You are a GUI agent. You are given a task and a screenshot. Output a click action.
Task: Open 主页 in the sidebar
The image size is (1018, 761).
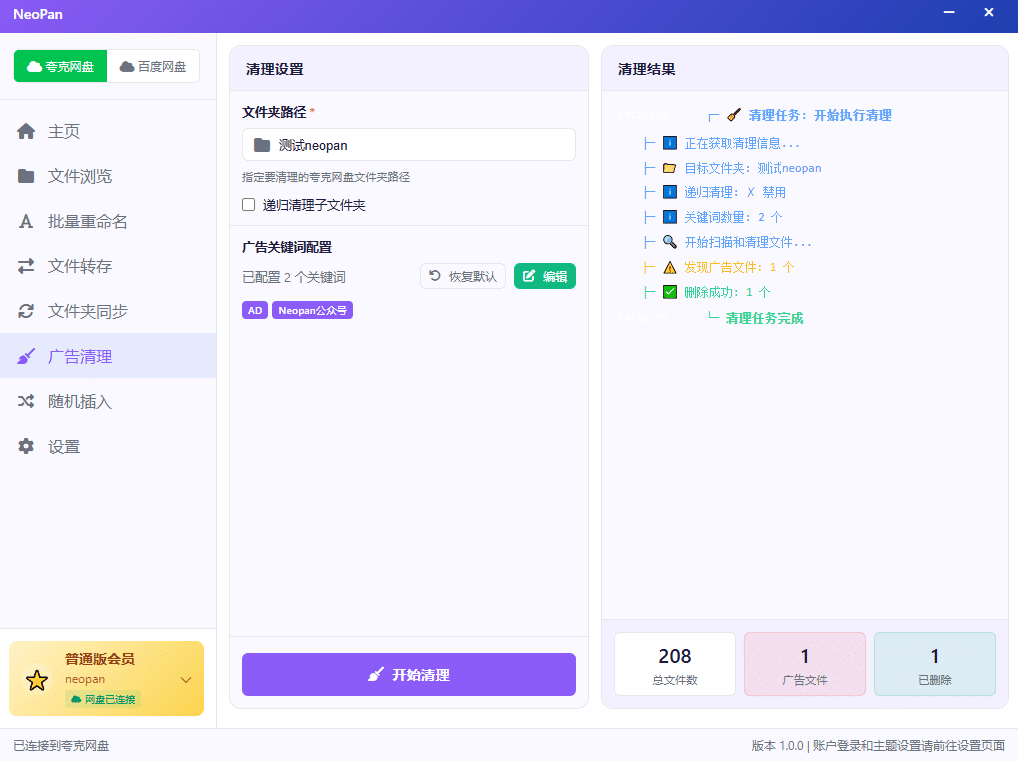point(108,131)
